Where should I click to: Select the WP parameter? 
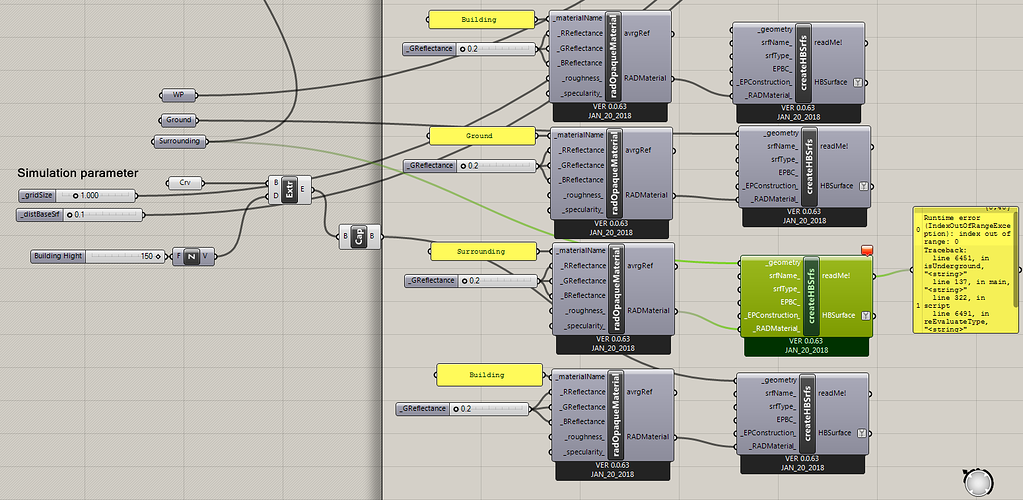tap(178, 95)
